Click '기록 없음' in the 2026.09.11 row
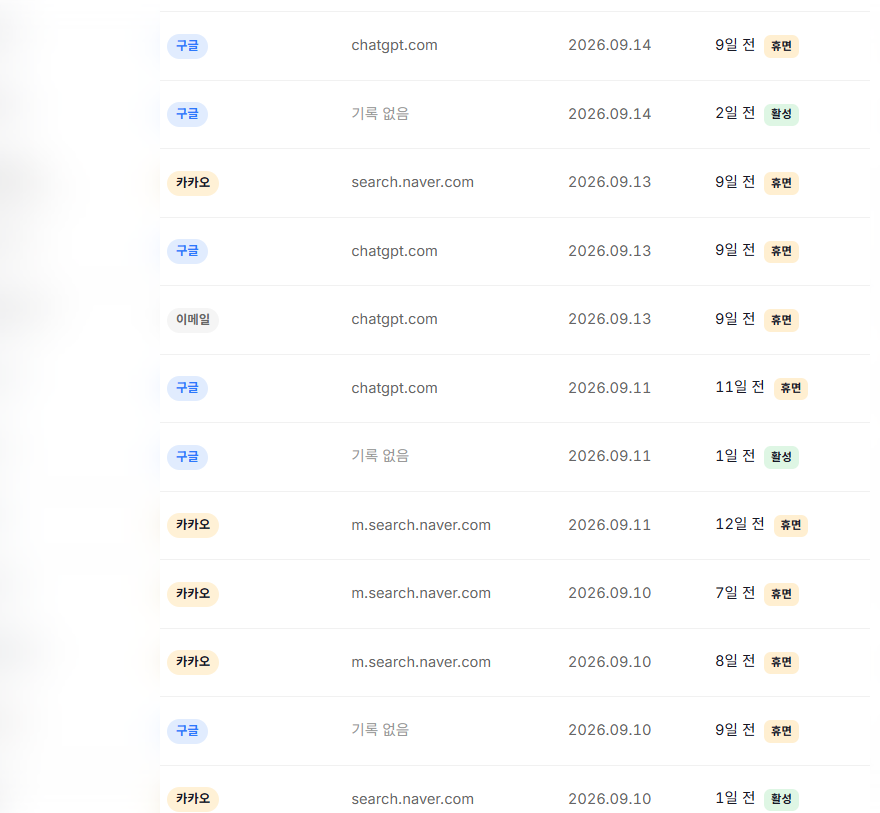The height and width of the screenshot is (813, 880). (x=380, y=456)
